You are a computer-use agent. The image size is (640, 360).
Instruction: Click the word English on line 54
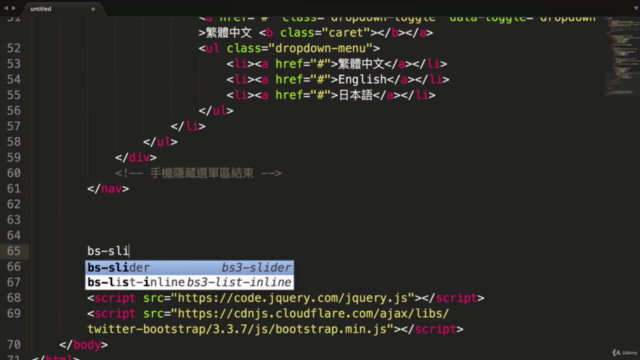tap(362, 80)
